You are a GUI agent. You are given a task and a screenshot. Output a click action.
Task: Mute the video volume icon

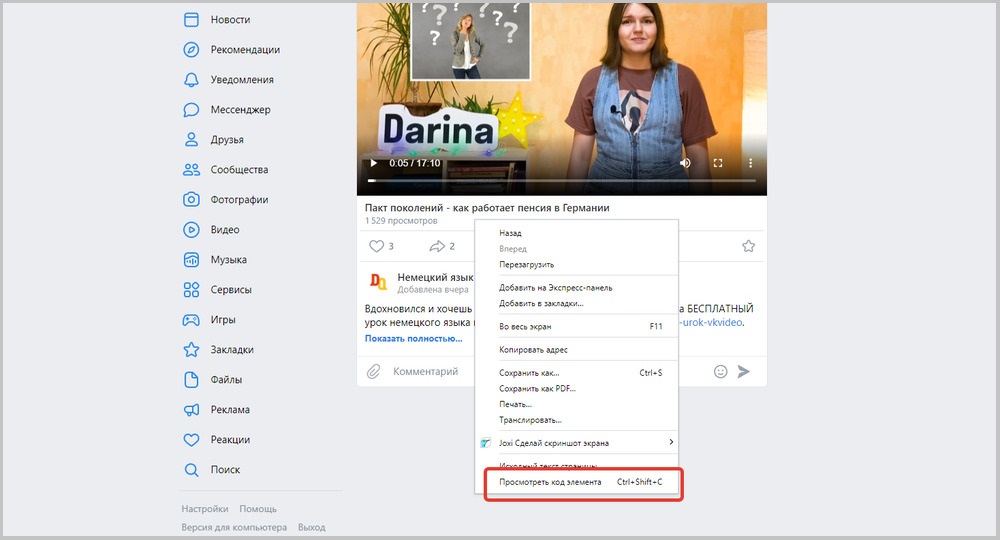685,163
